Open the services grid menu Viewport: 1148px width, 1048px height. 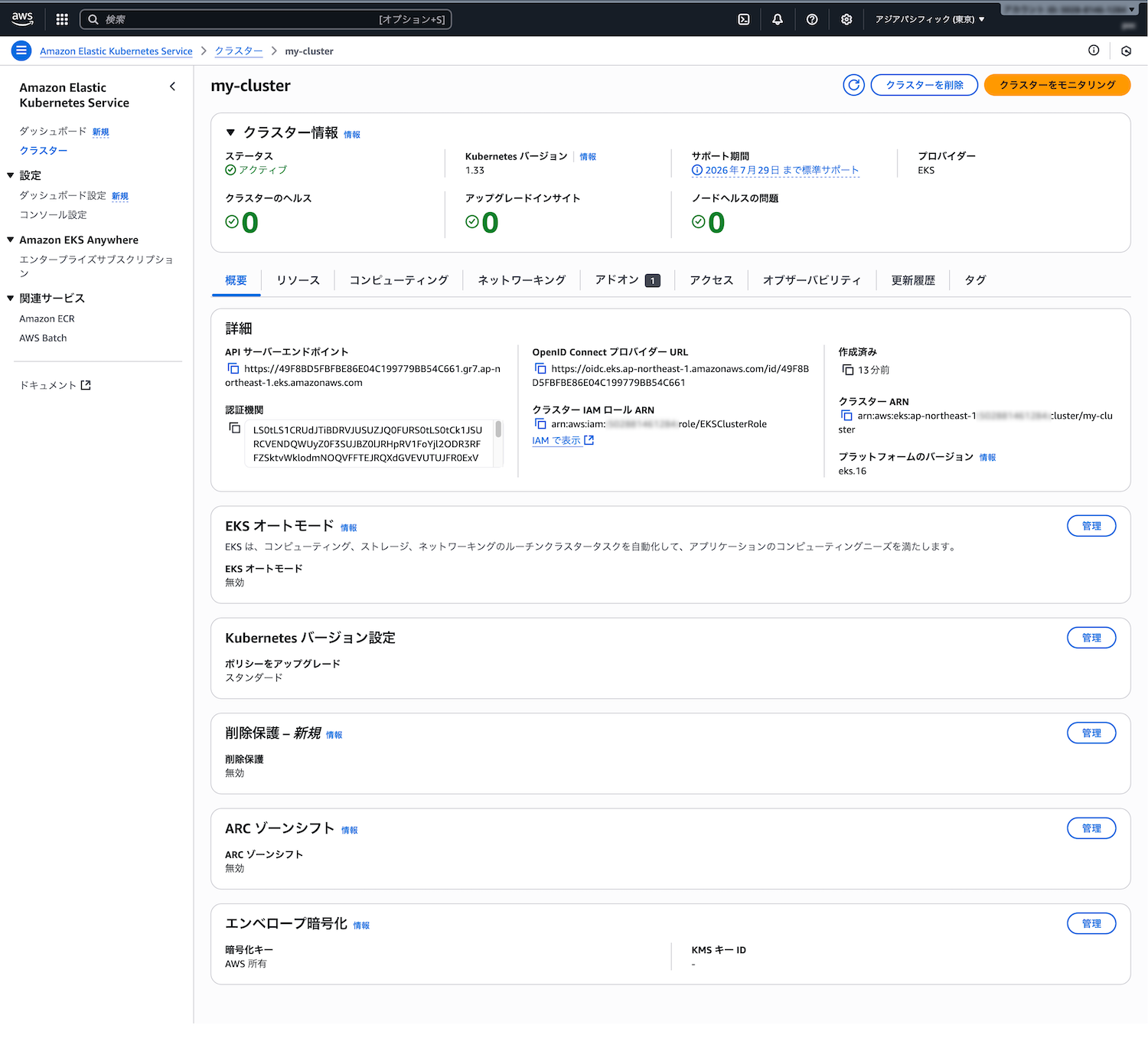(x=62, y=19)
